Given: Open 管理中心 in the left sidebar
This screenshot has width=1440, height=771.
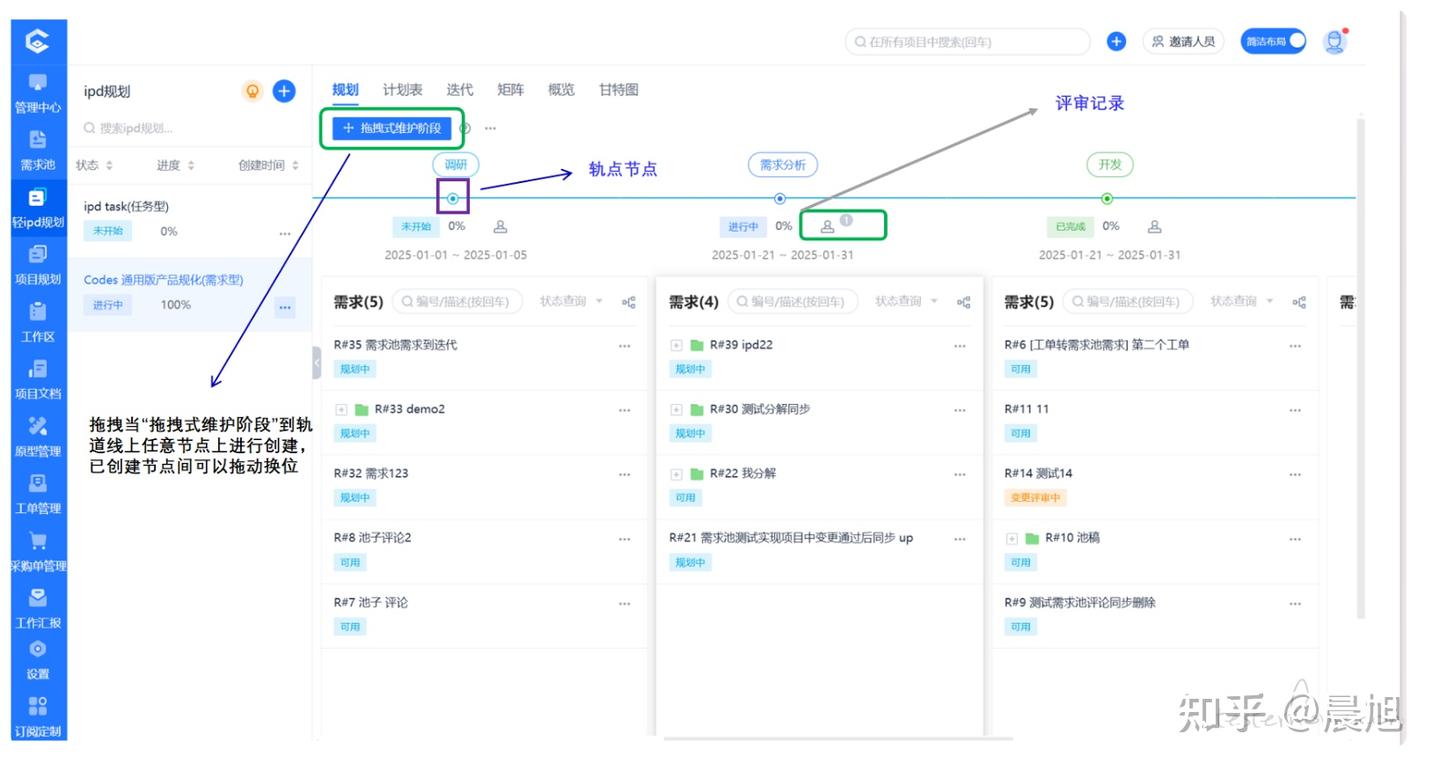Looking at the screenshot, I should 38,93.
